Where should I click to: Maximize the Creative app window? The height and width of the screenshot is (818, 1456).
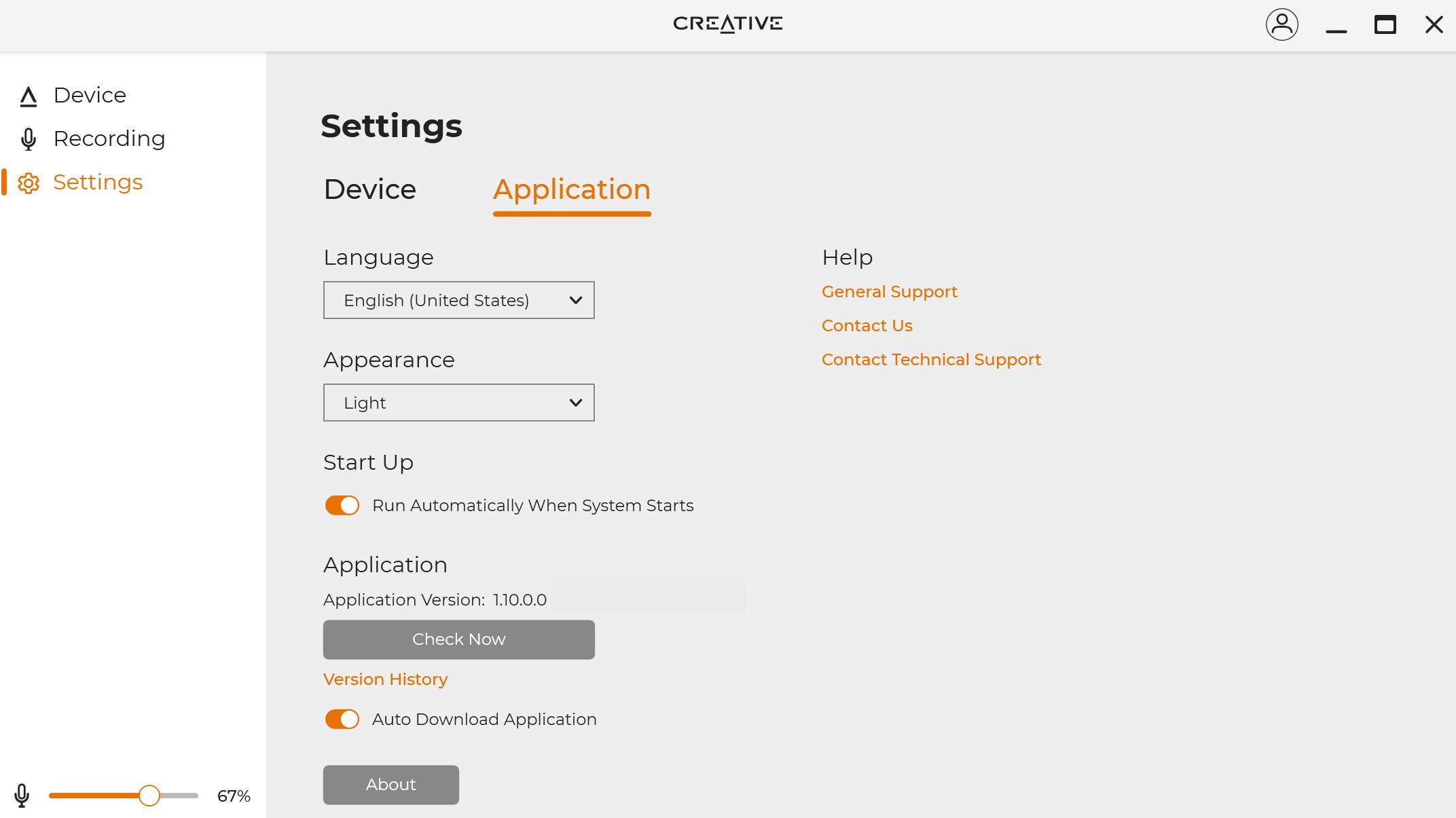tap(1385, 25)
